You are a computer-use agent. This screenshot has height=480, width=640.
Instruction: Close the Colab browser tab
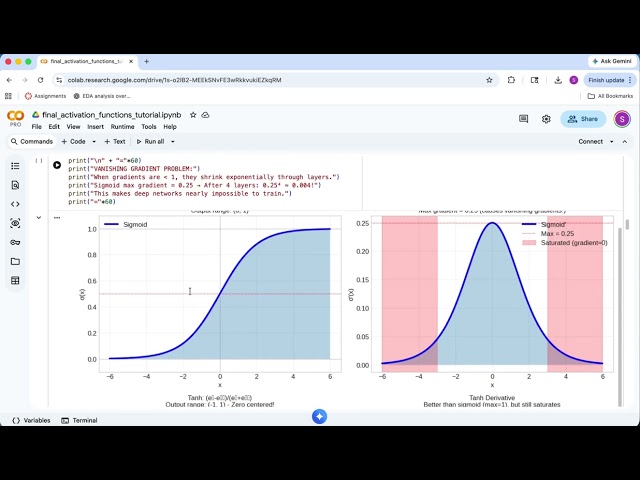(x=131, y=61)
